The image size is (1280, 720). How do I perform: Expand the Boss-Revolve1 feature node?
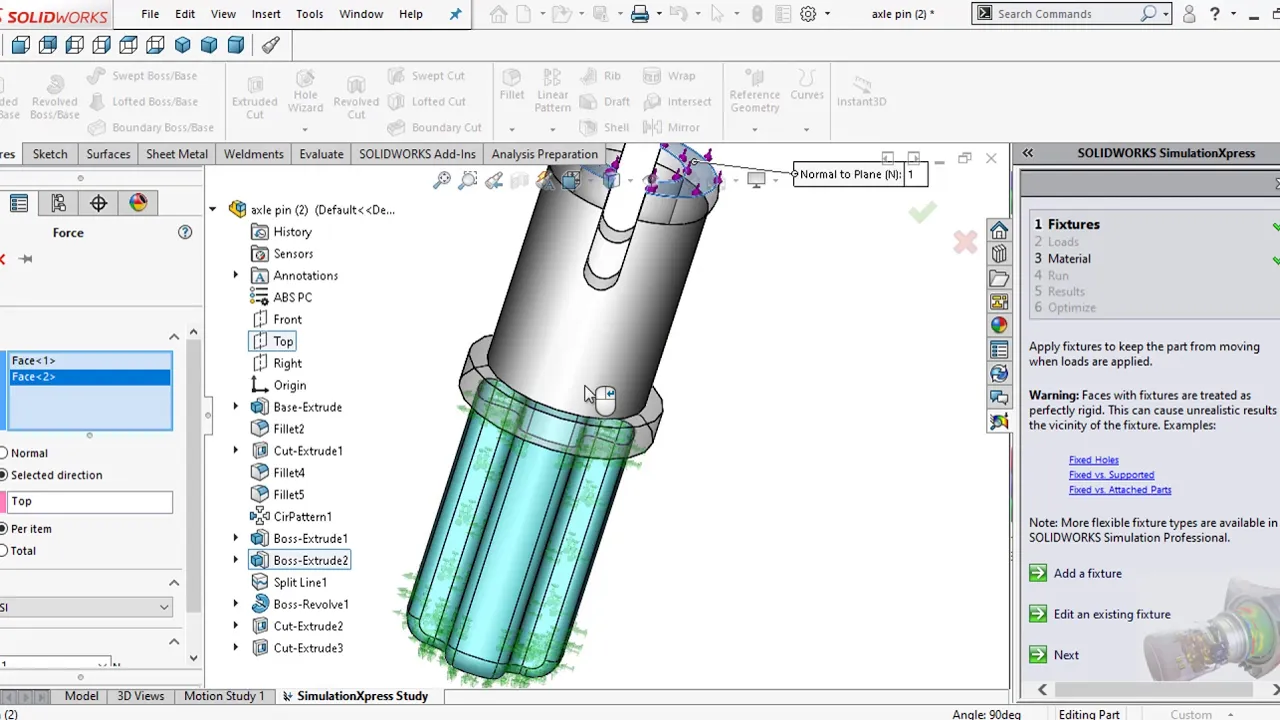click(236, 604)
